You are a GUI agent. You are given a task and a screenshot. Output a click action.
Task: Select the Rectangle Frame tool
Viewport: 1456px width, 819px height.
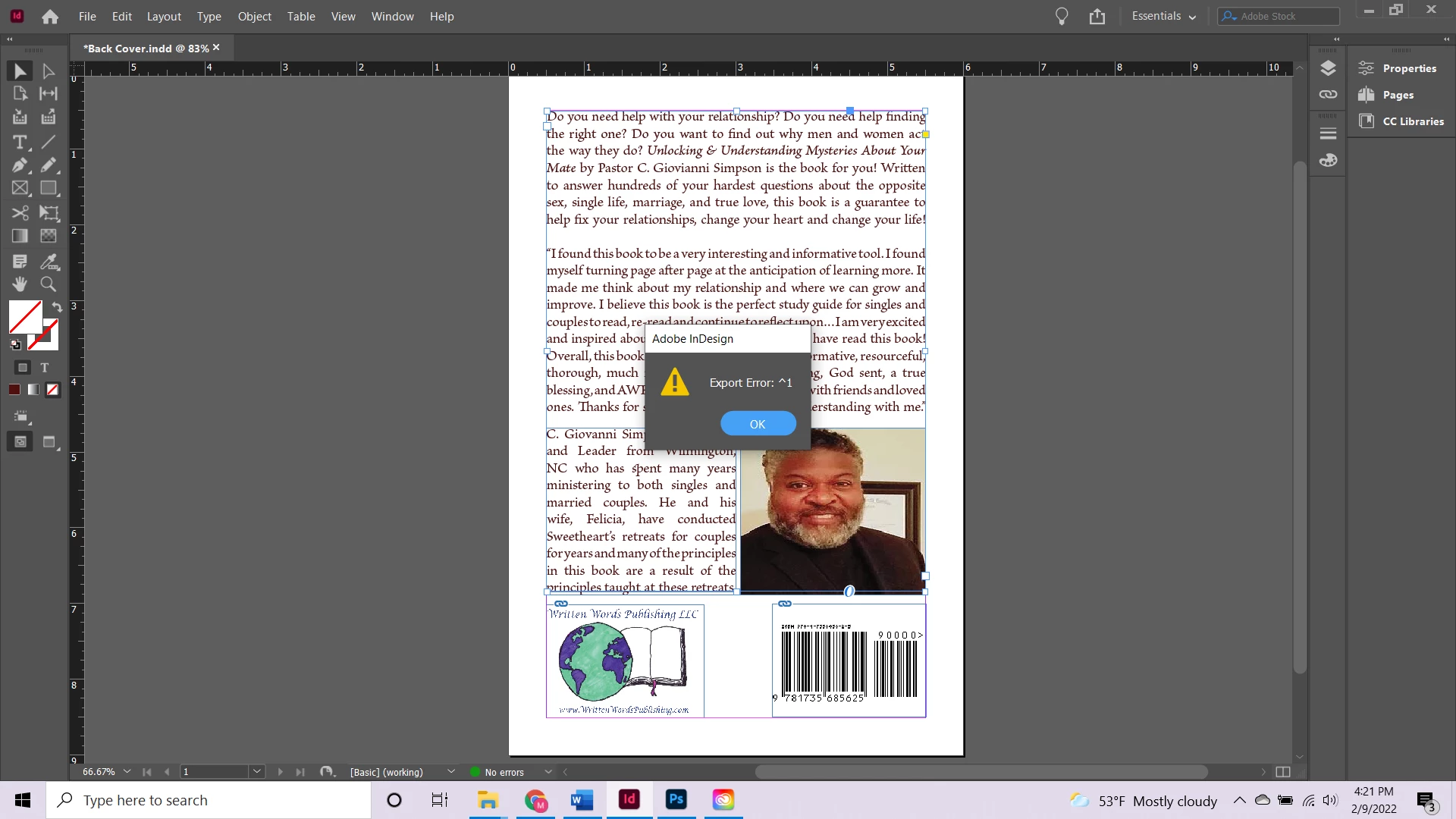pyautogui.click(x=20, y=188)
